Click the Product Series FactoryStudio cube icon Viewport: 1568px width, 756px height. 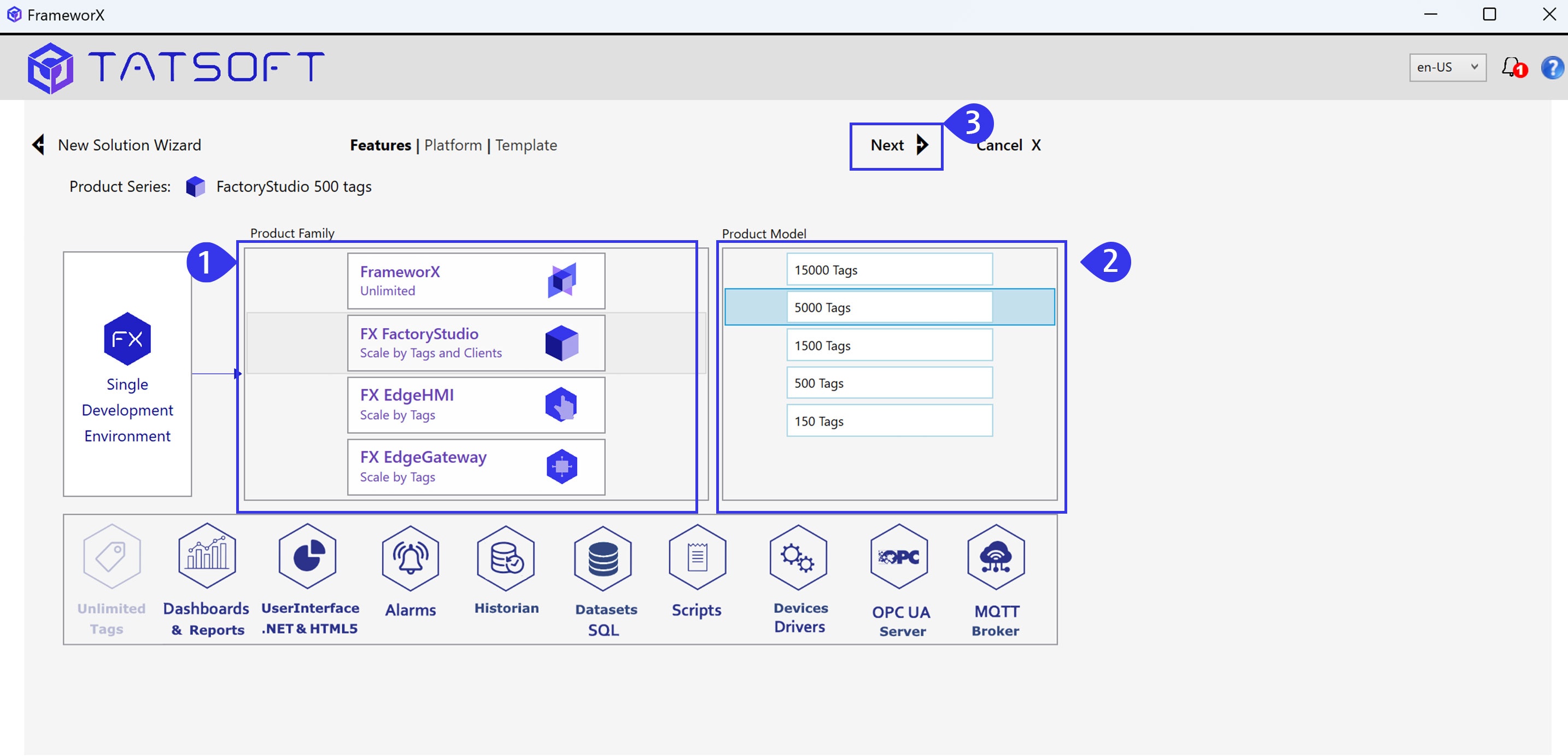coord(195,187)
